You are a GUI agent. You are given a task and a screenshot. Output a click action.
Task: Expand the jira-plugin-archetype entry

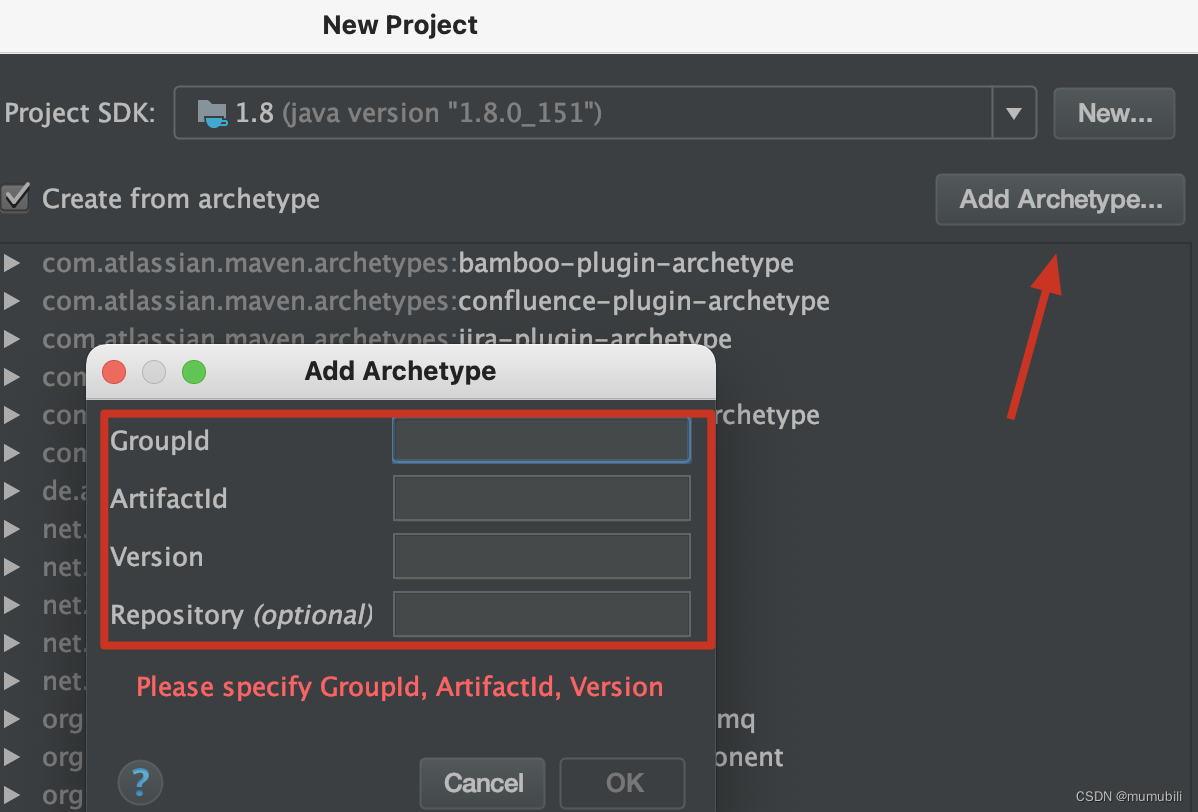[x=13, y=338]
